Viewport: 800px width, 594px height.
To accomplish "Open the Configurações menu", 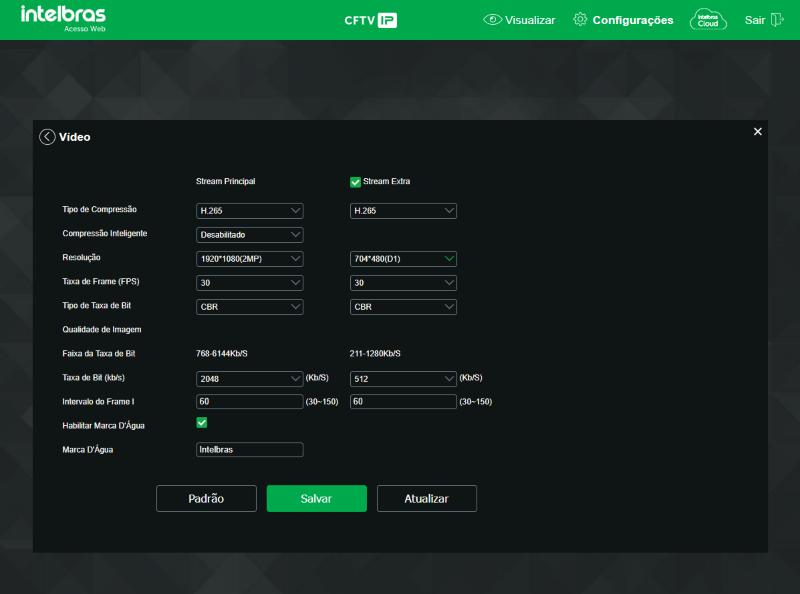I will tap(633, 20).
